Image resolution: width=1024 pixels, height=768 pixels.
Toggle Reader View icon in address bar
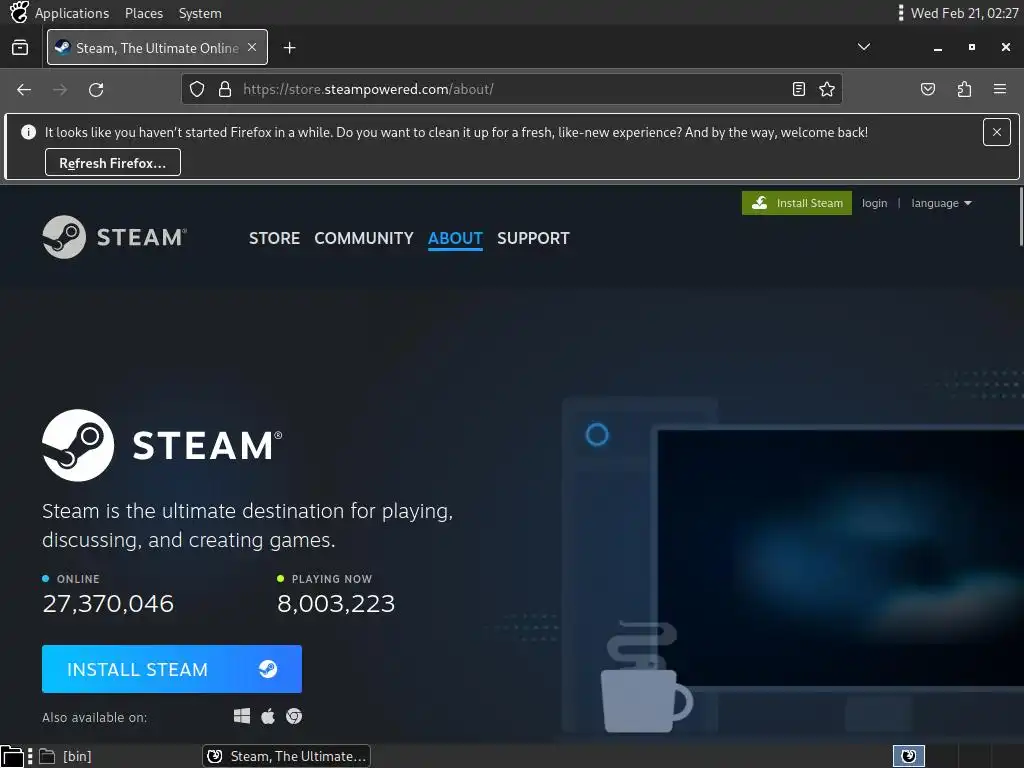point(799,89)
